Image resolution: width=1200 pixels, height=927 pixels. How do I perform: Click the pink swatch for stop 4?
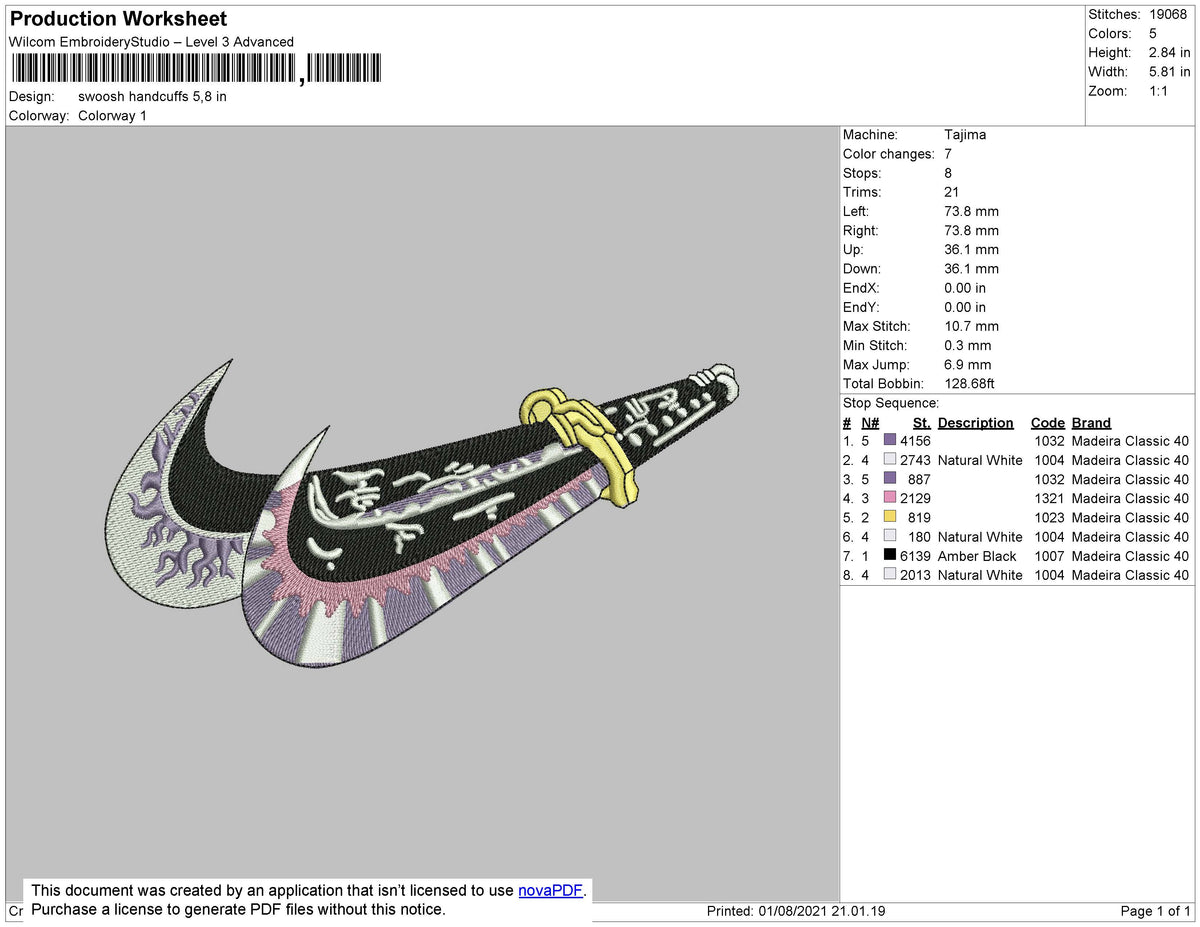(890, 498)
